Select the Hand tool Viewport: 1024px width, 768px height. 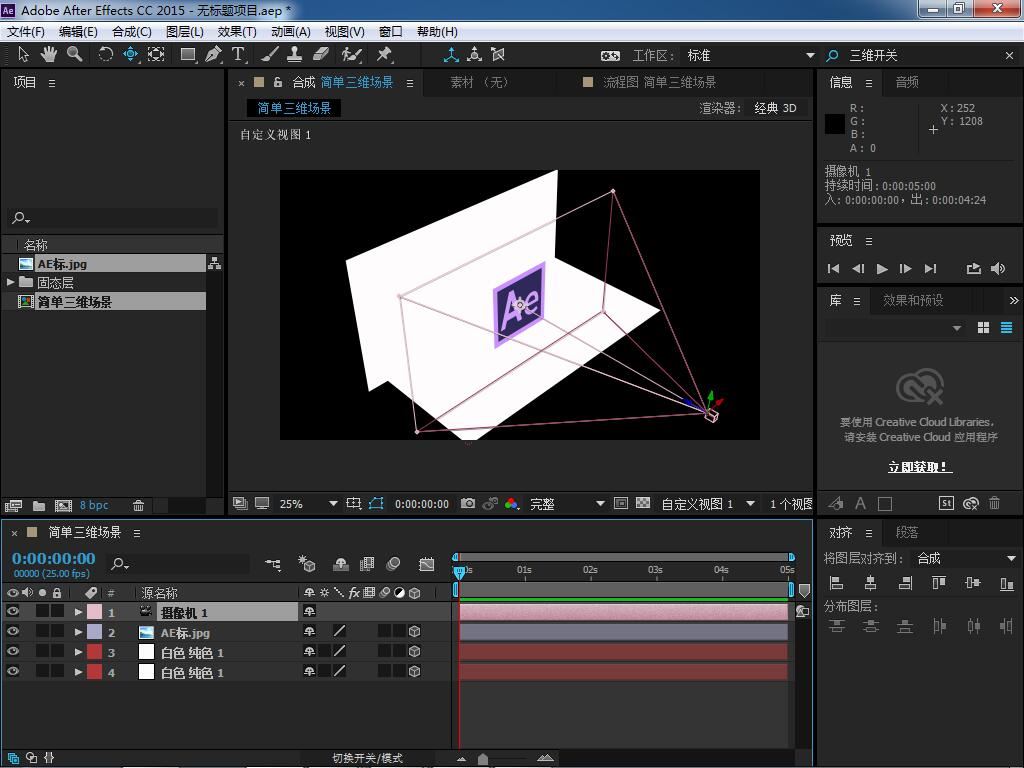pyautogui.click(x=49, y=54)
